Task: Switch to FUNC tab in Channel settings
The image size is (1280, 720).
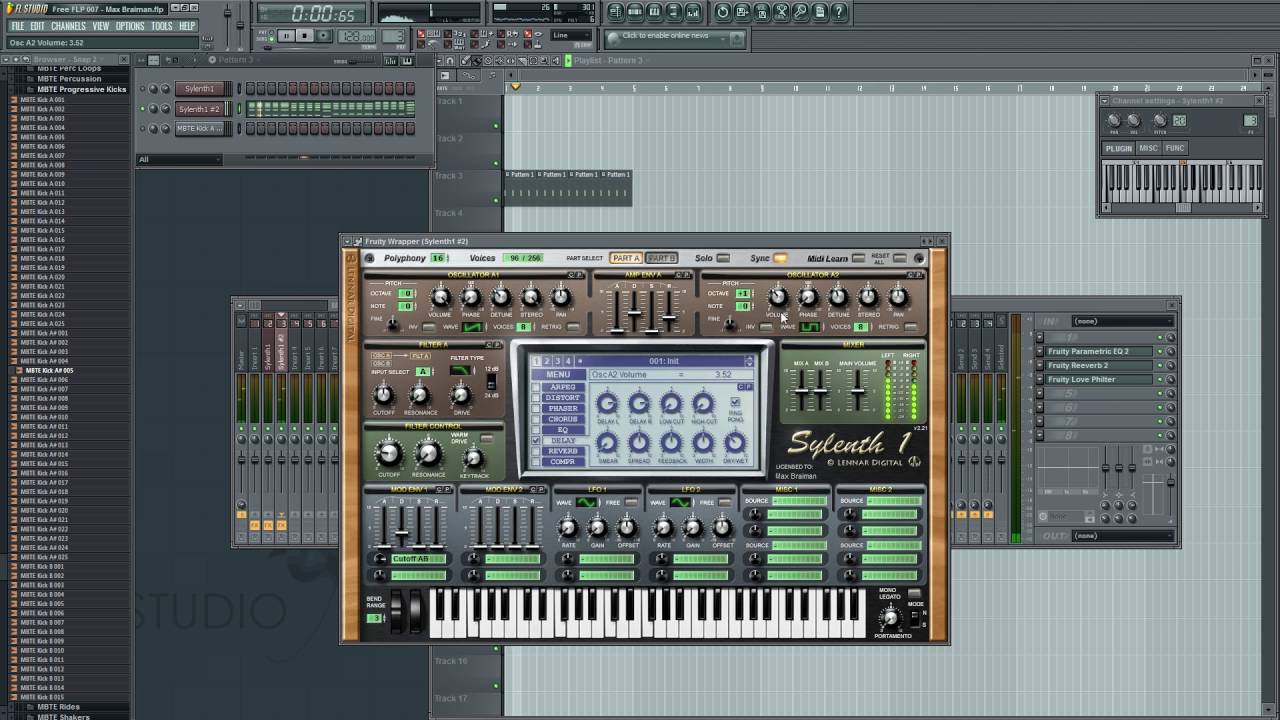Action: pos(1175,148)
